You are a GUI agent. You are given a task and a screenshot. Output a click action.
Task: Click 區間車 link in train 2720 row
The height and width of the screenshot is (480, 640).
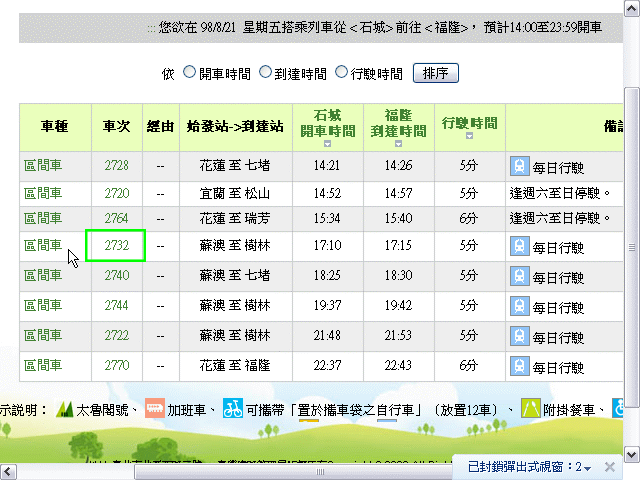(x=43, y=193)
